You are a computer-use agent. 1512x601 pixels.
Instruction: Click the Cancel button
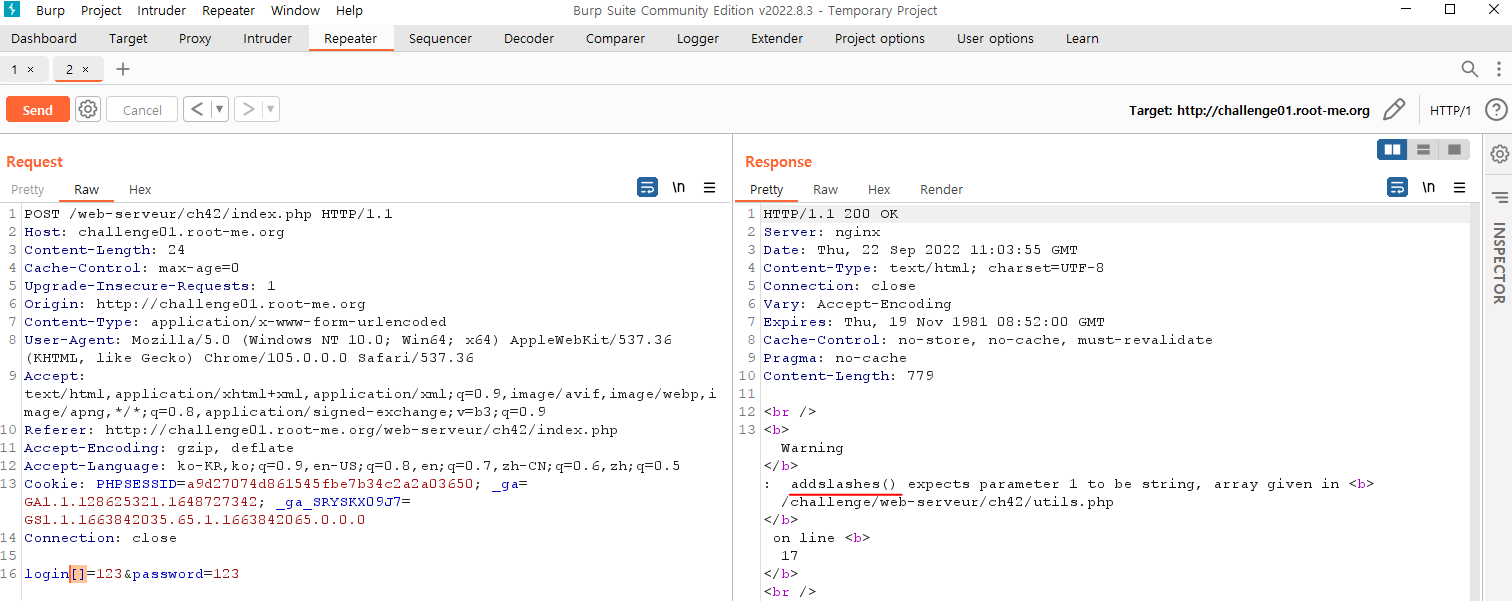click(x=142, y=110)
